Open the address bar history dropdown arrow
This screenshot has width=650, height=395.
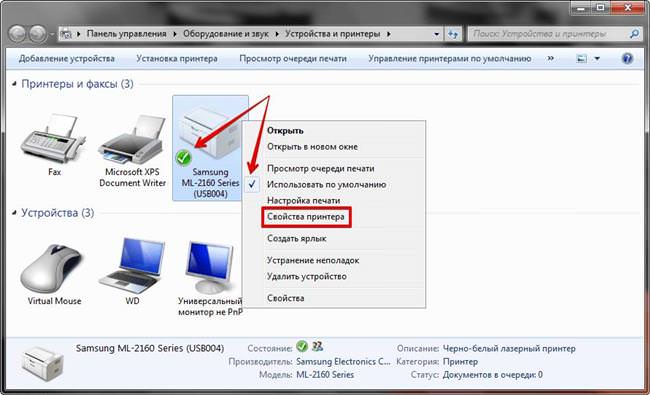tap(437, 34)
